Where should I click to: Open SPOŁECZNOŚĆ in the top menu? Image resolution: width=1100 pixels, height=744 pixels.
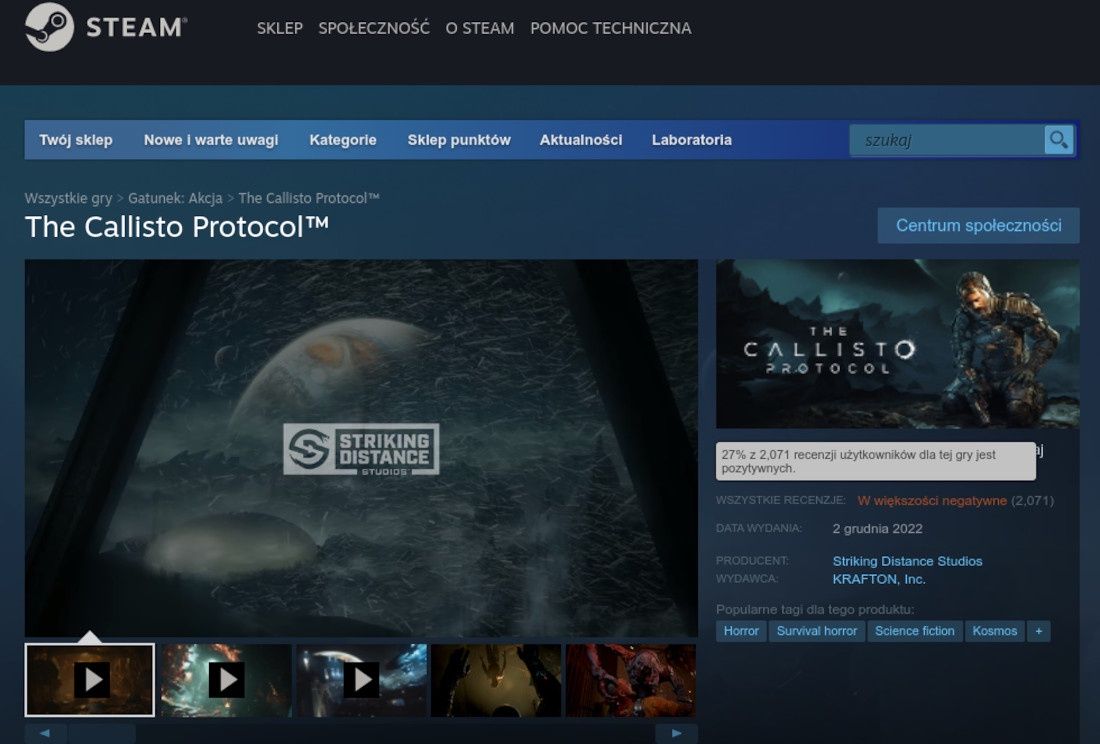click(374, 28)
